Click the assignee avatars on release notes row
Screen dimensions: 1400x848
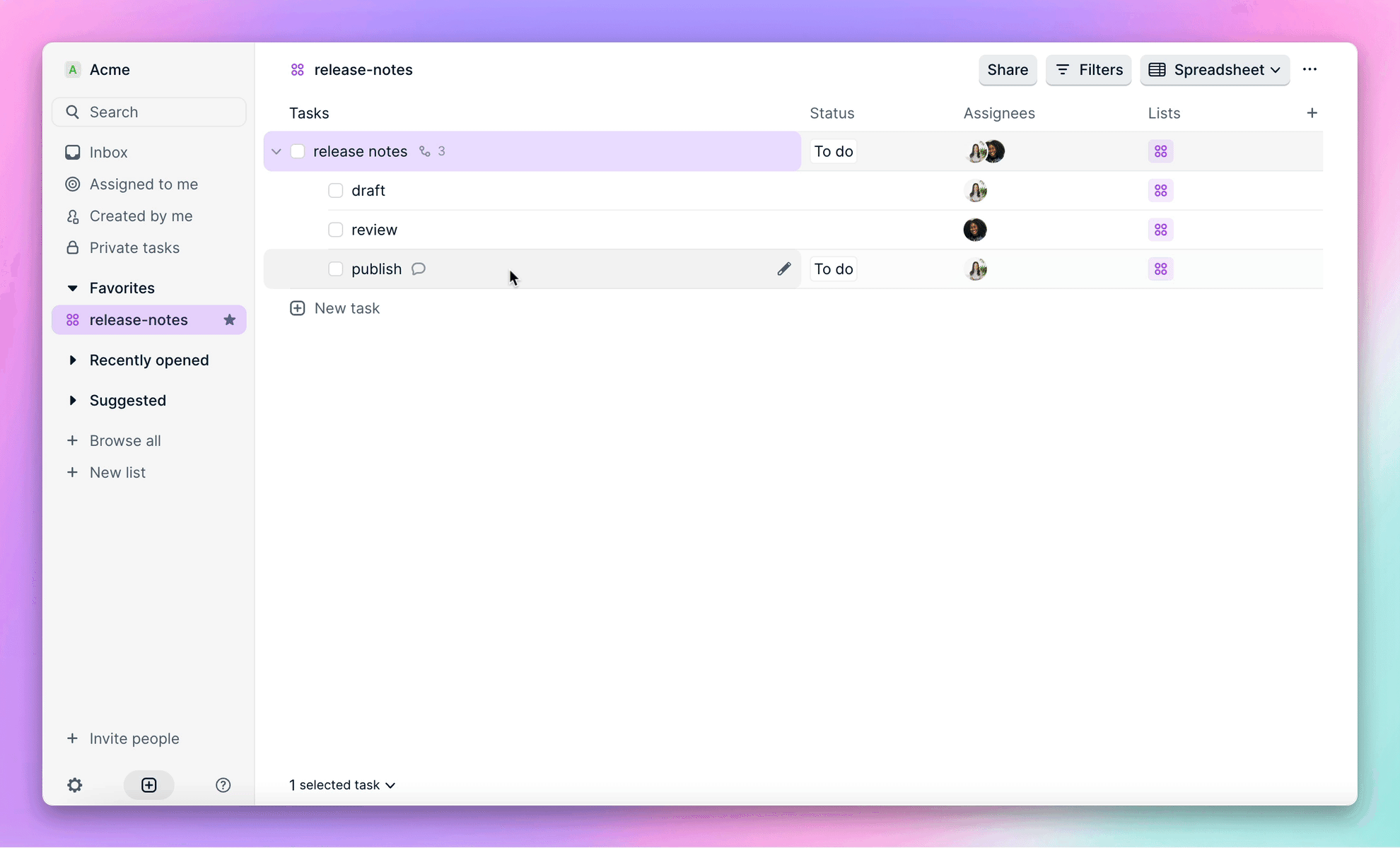[x=985, y=151]
